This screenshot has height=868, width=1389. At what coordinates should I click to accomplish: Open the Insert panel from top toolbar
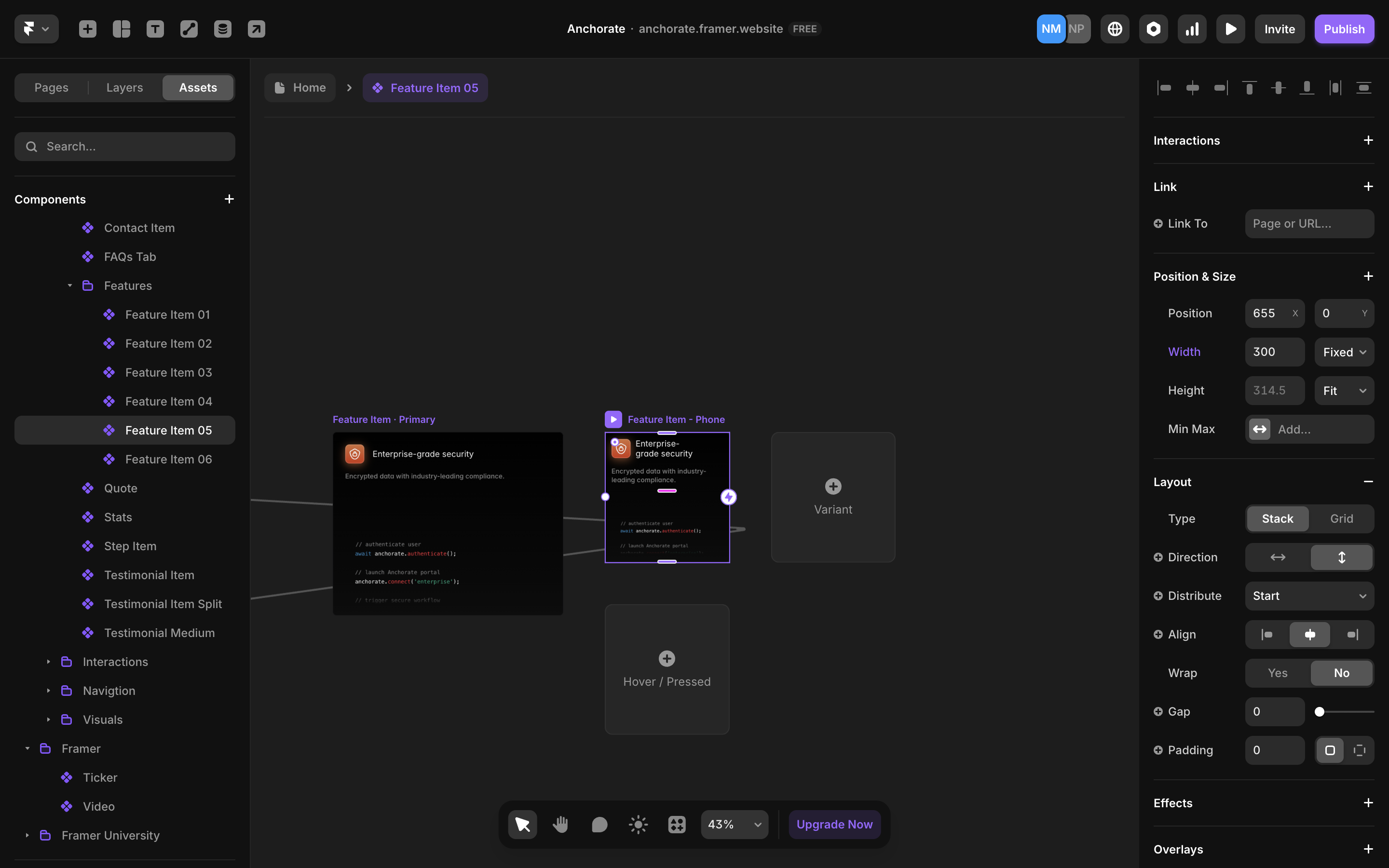coord(87,28)
